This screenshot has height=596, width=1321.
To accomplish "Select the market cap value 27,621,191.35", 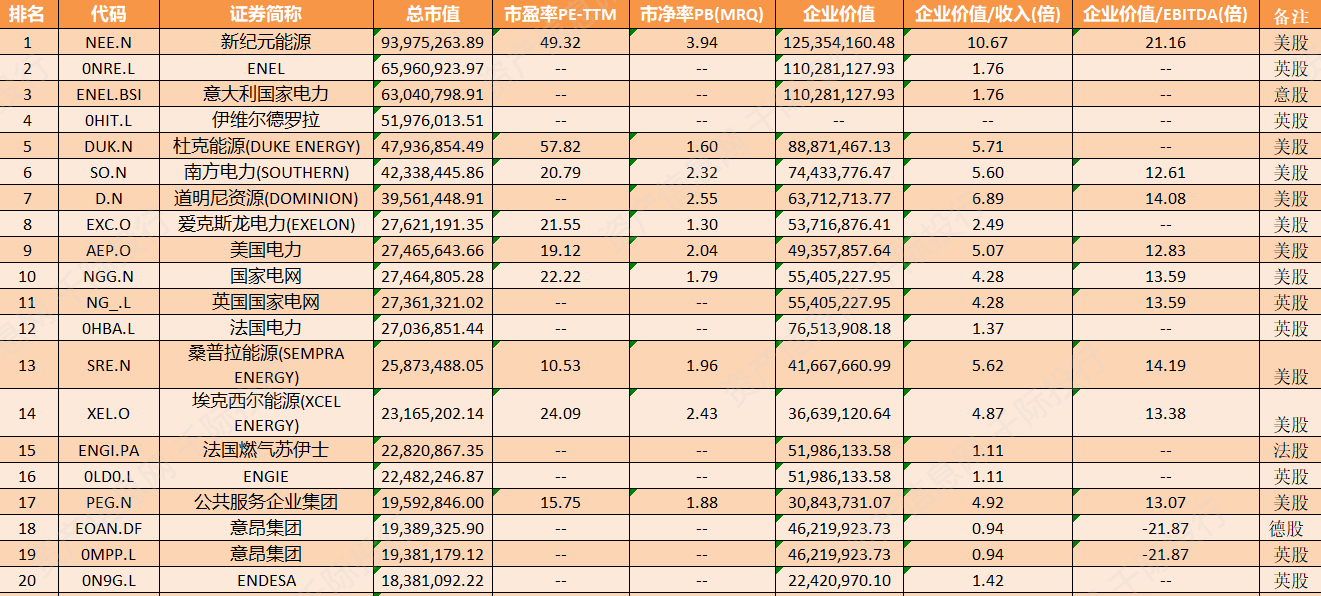I will [x=433, y=224].
